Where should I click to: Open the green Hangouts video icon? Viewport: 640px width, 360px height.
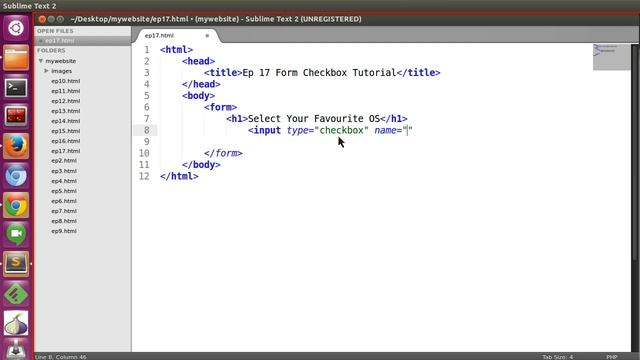[16, 234]
